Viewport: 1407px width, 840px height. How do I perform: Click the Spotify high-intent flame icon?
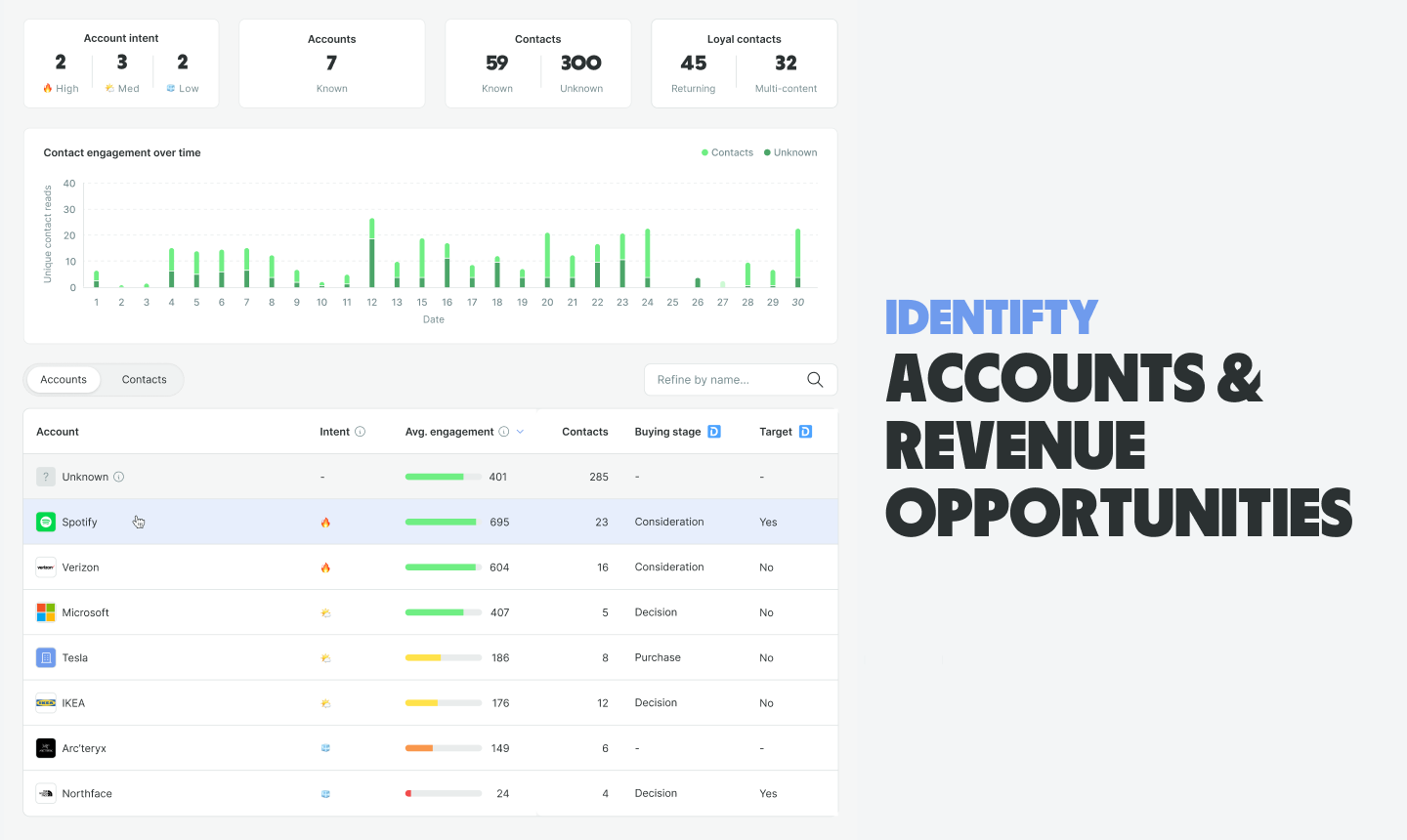325,523
